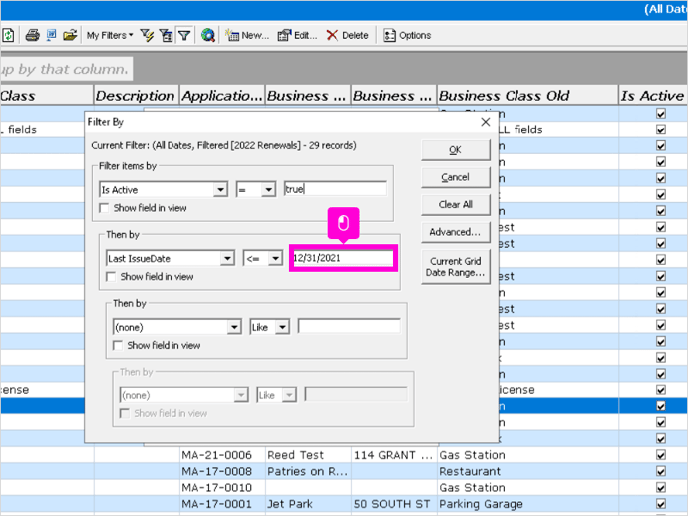Viewport: 688px width, 516px height.
Task: Check Show field in view under third (none)
Action: coord(118,346)
